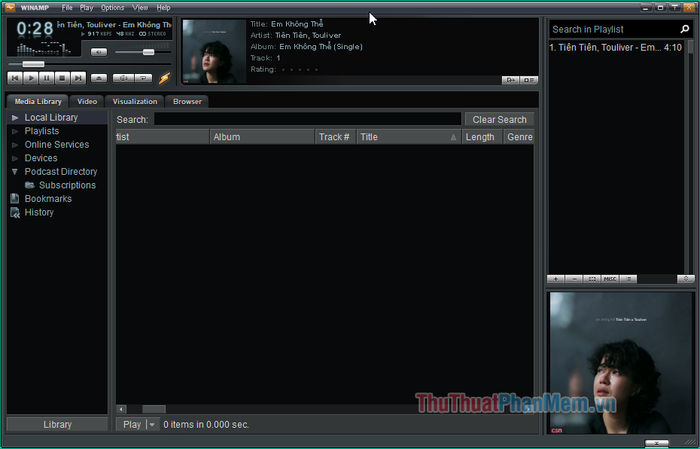Open Bookmarks in the tree
Screen dimensions: 700x449
[x=48, y=199]
